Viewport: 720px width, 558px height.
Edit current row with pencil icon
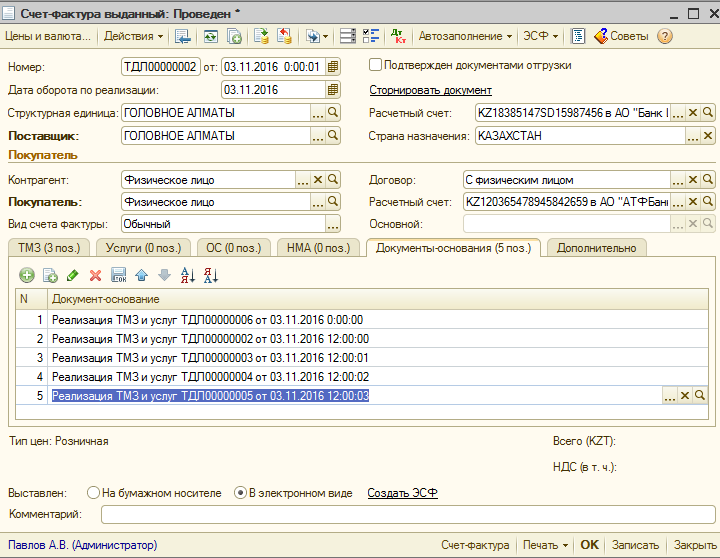pyautogui.click(x=73, y=275)
